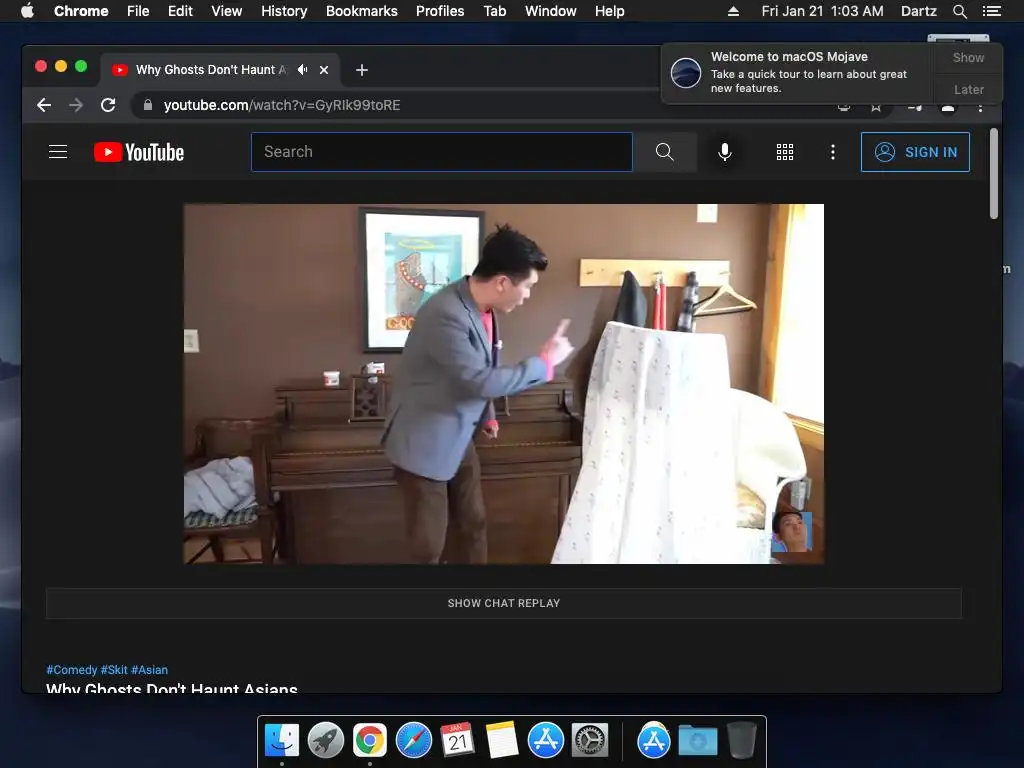The image size is (1024, 768).
Task: Close the Why Ghosts Don't Haunt tab
Action: pos(324,70)
